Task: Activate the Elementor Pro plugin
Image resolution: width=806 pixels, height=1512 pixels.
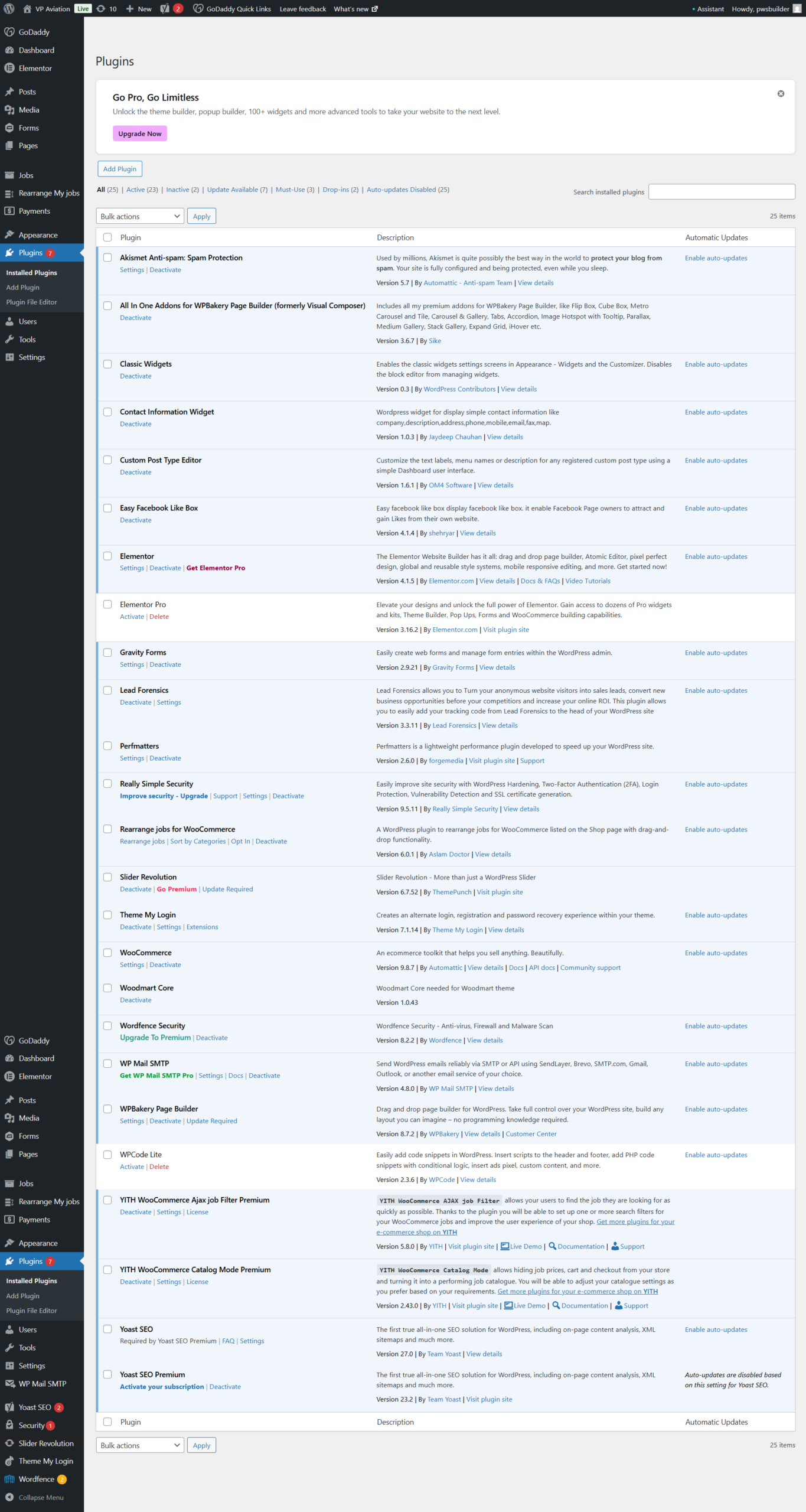Action: click(132, 617)
